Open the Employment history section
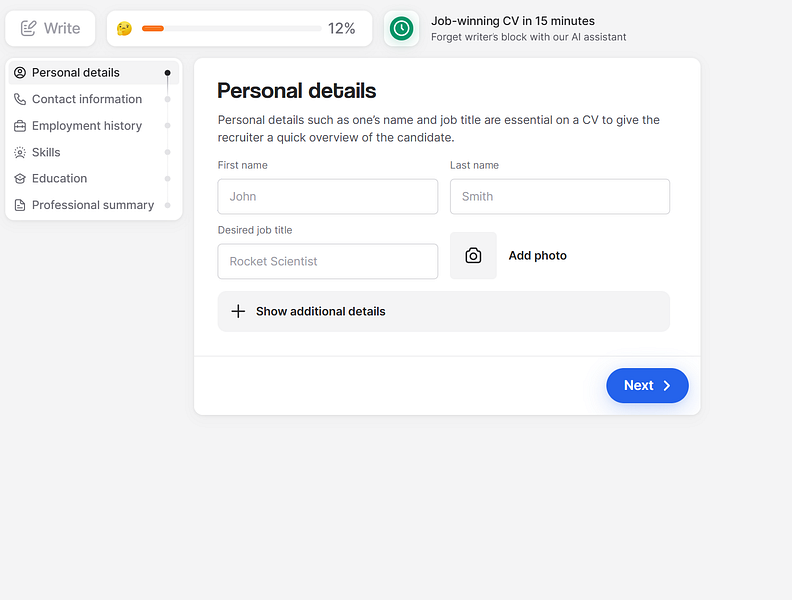The image size is (792, 600). (x=87, y=126)
